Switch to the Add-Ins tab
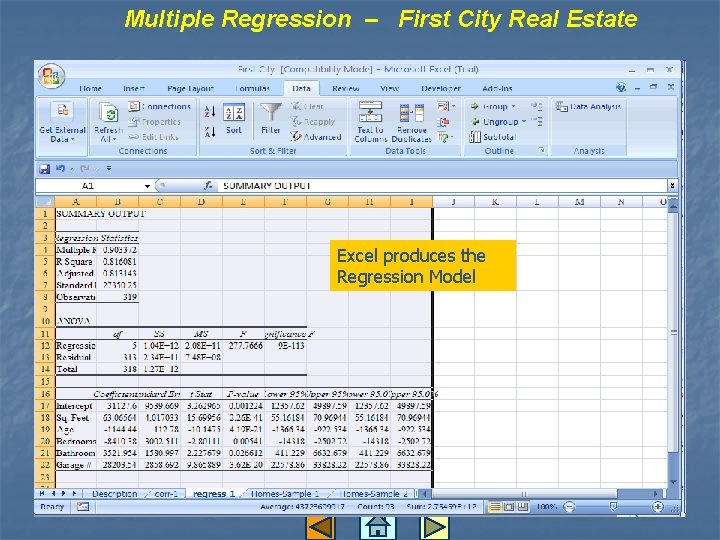This screenshot has height=540, width=720. point(497,88)
